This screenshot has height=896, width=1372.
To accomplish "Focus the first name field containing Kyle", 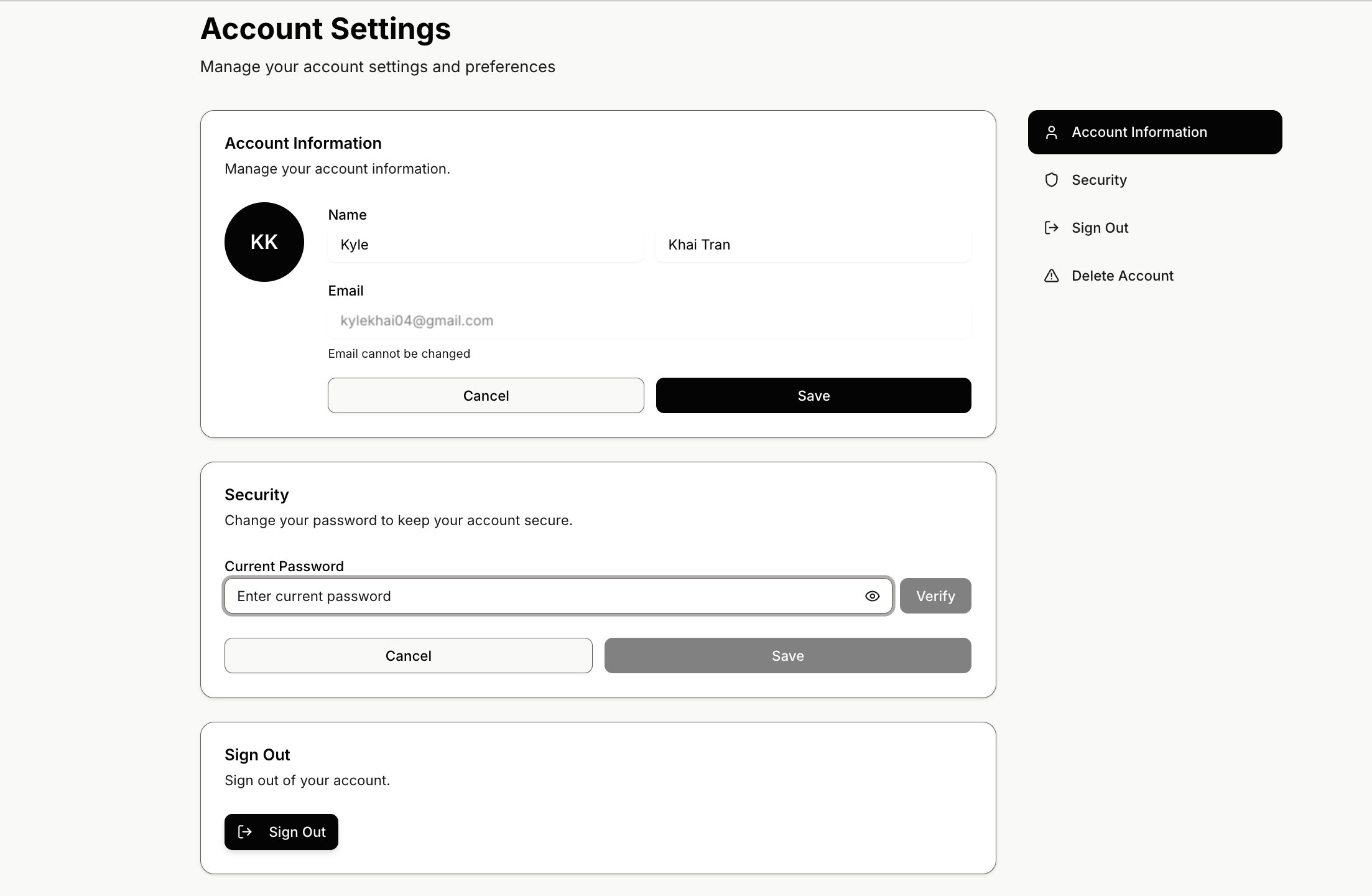I will pos(485,245).
